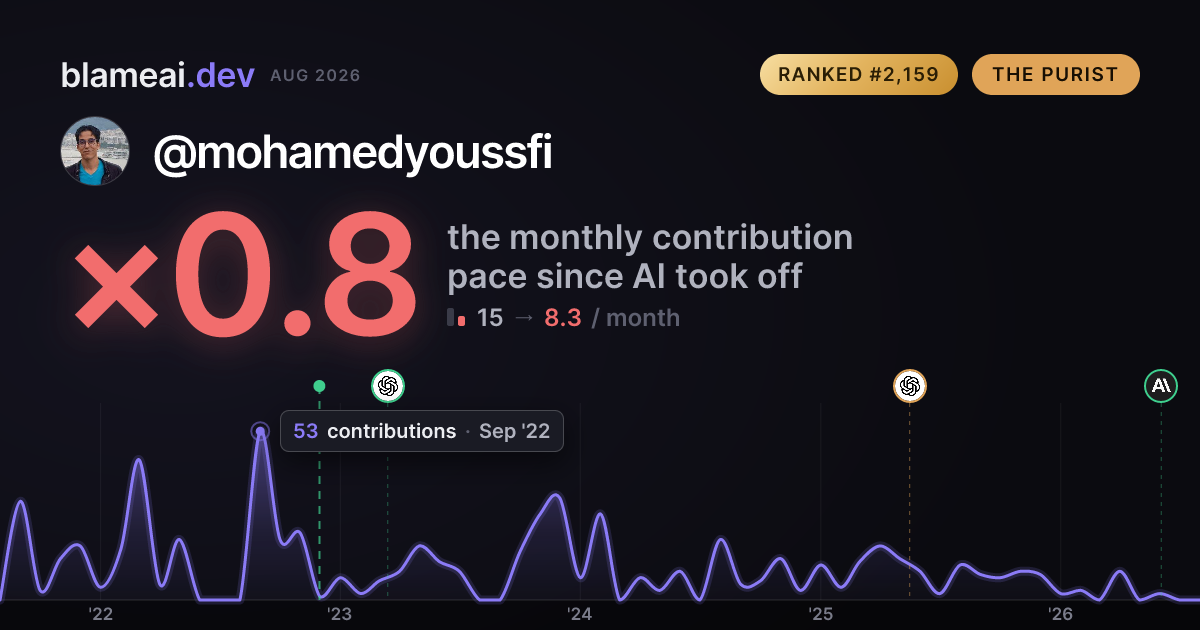1200x630 pixels.
Task: Click the purple peak dot for Sep '22
Action: pyautogui.click(x=260, y=432)
